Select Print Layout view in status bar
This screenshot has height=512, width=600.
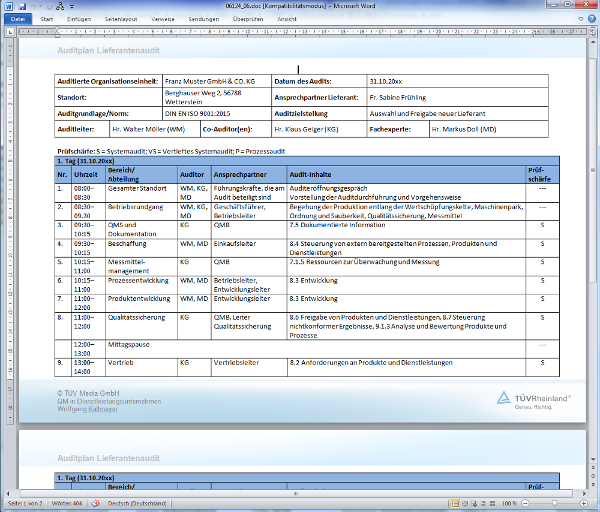point(454,503)
